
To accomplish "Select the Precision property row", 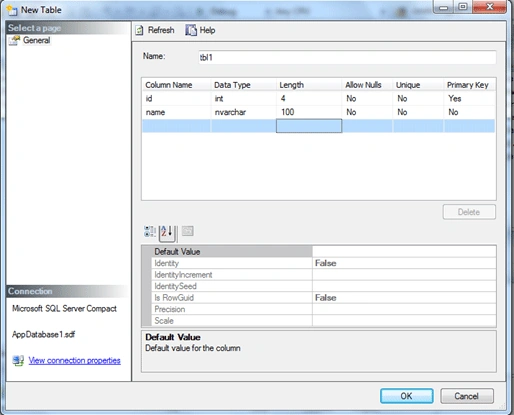I will click(232, 309).
